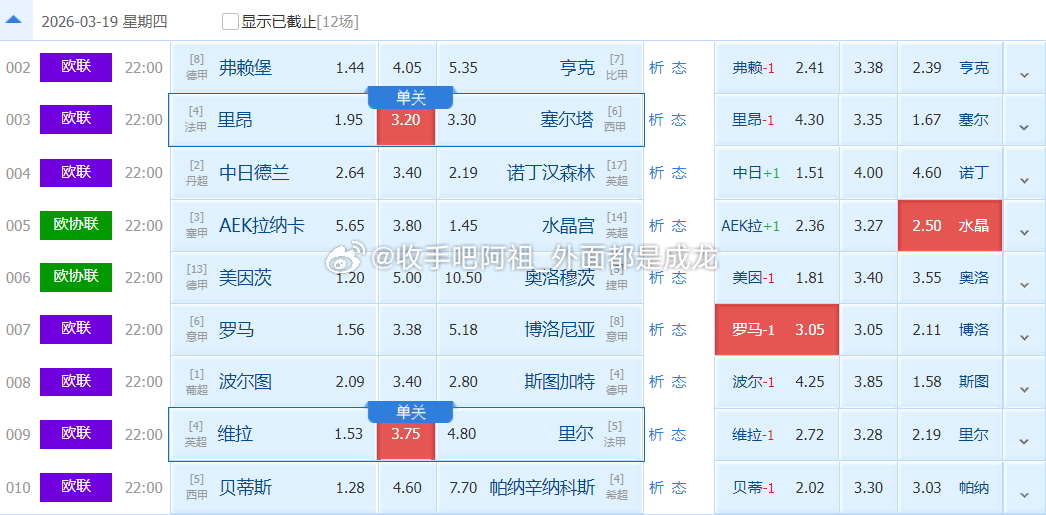Open 析 analysis for 里昂 match
The image size is (1046, 515).
(656, 120)
